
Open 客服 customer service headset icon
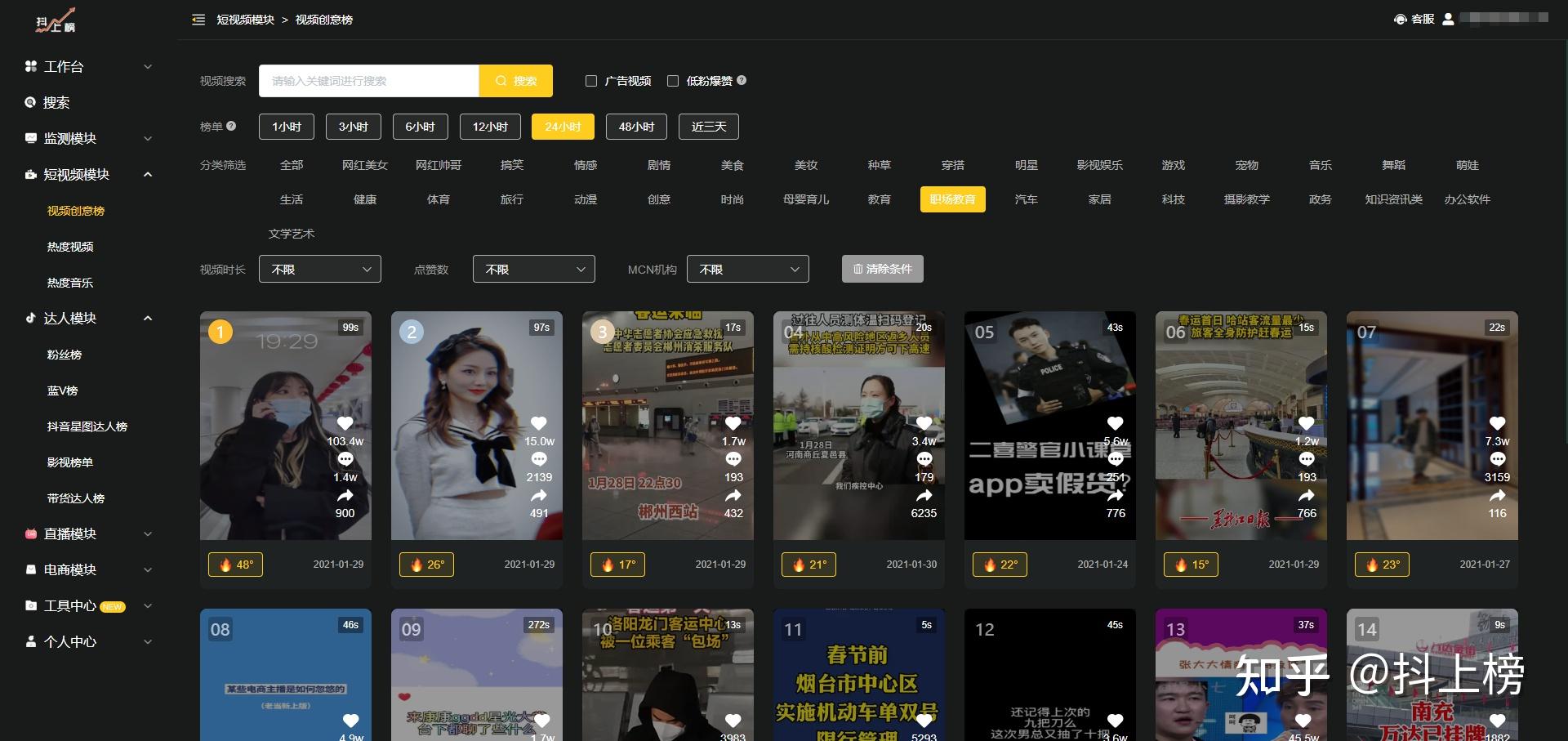tap(1400, 19)
